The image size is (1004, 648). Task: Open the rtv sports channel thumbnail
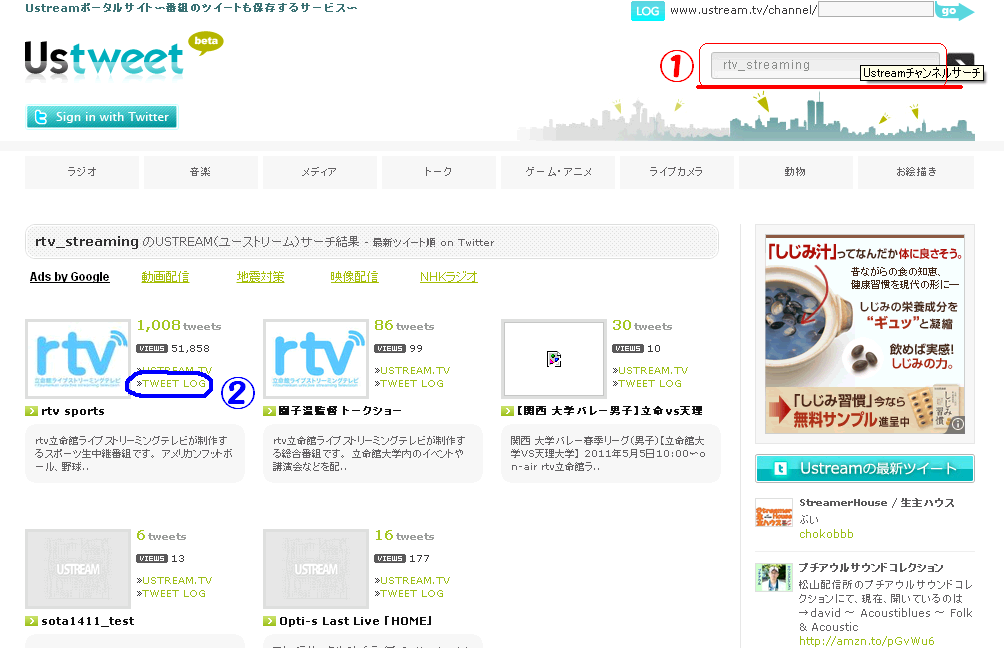tap(77, 359)
